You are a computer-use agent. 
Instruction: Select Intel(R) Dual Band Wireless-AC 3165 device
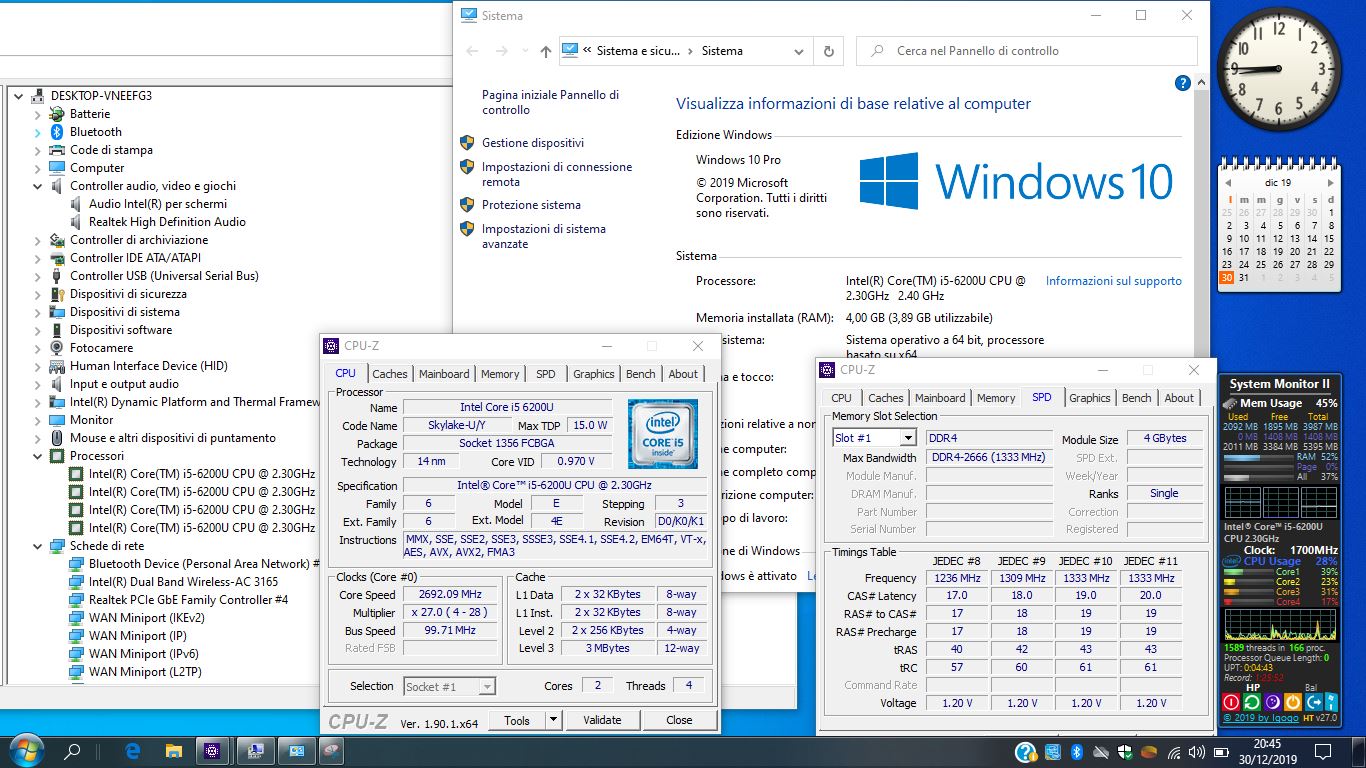(x=183, y=582)
